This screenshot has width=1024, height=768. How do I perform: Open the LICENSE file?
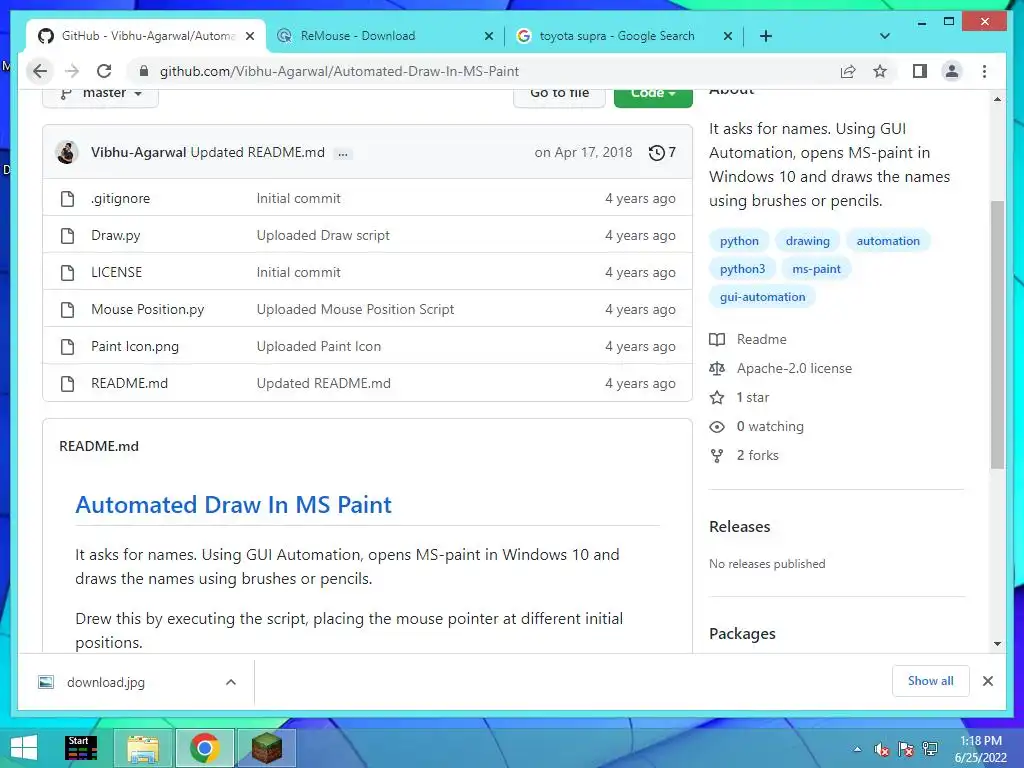pyautogui.click(x=116, y=272)
